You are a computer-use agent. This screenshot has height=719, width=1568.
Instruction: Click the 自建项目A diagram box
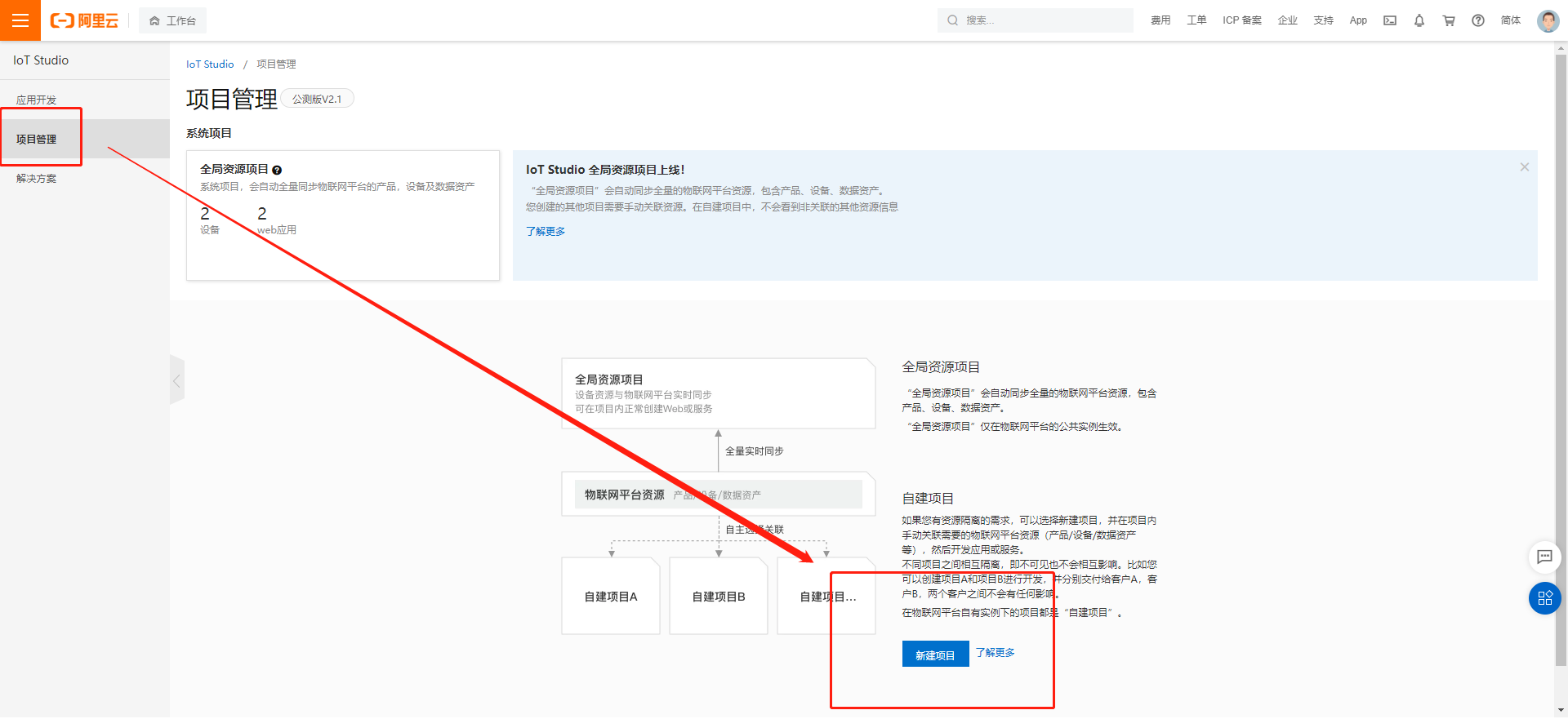[x=611, y=596]
